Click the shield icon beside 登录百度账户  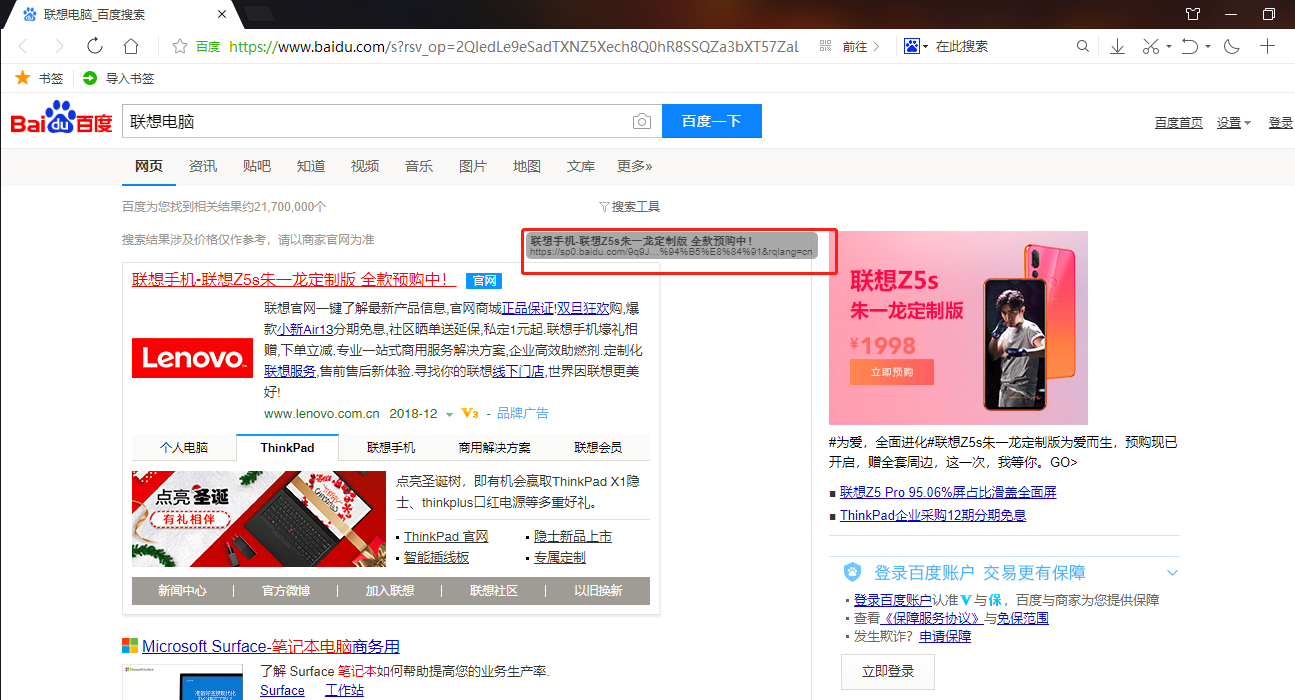click(x=852, y=572)
